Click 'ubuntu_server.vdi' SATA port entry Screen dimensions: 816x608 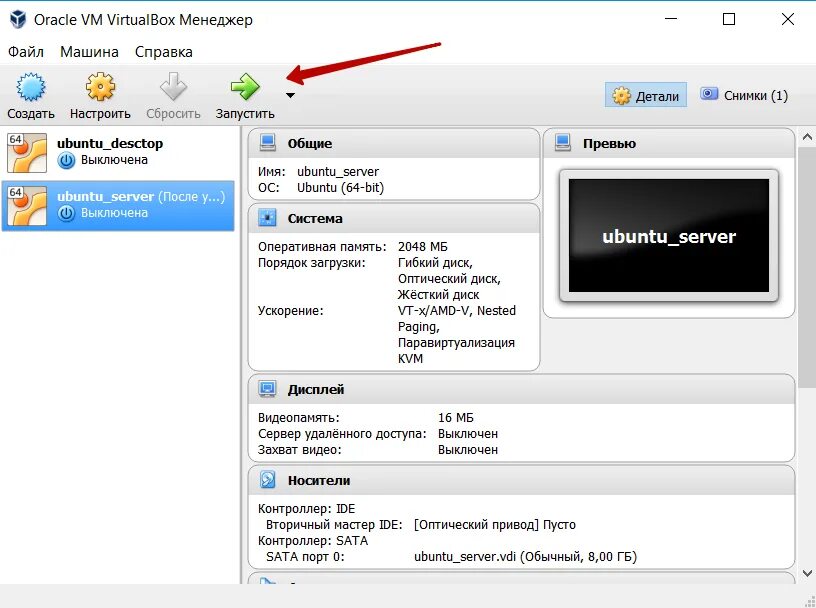click(451, 556)
